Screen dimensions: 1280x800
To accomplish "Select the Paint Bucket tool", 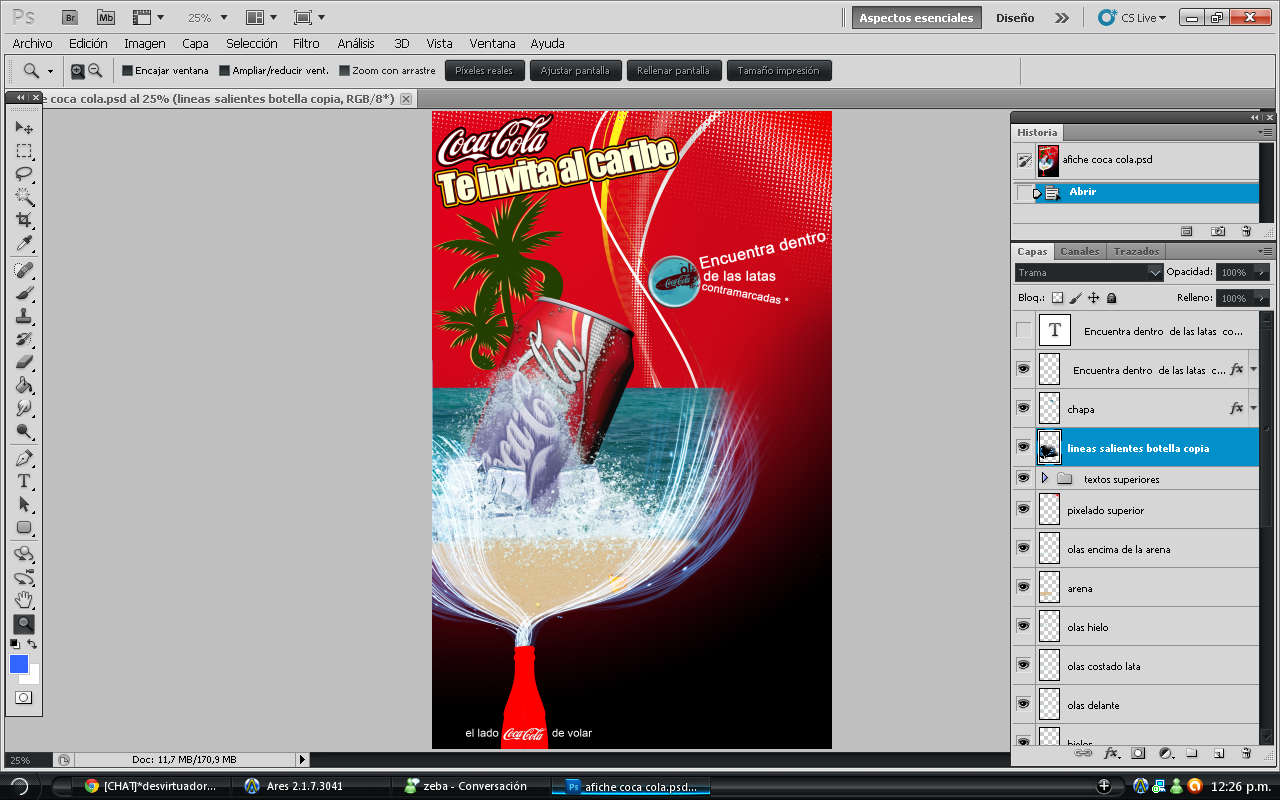I will pos(24,385).
